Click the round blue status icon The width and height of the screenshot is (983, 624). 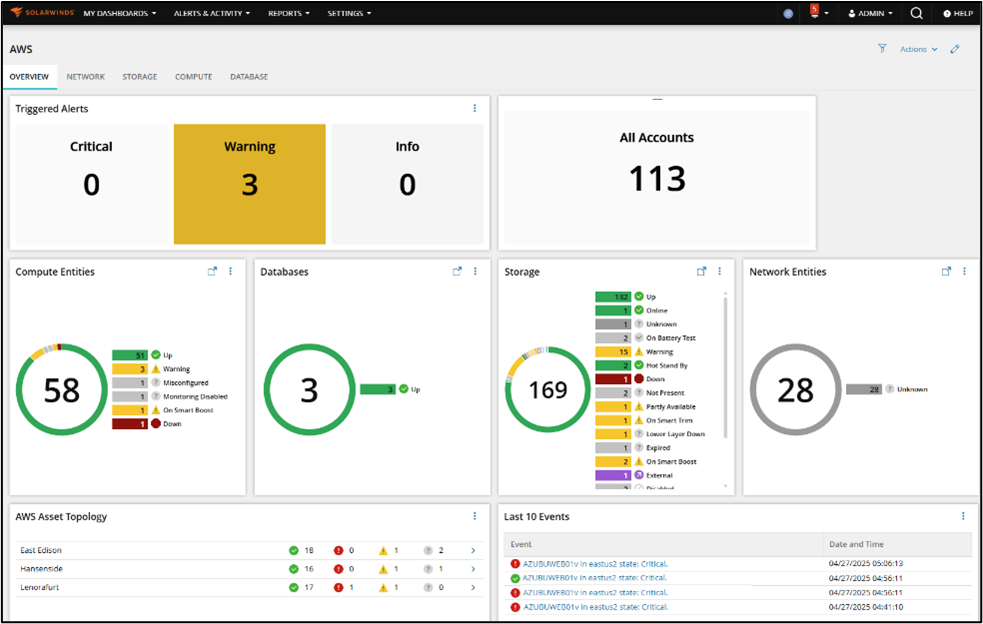[x=788, y=13]
